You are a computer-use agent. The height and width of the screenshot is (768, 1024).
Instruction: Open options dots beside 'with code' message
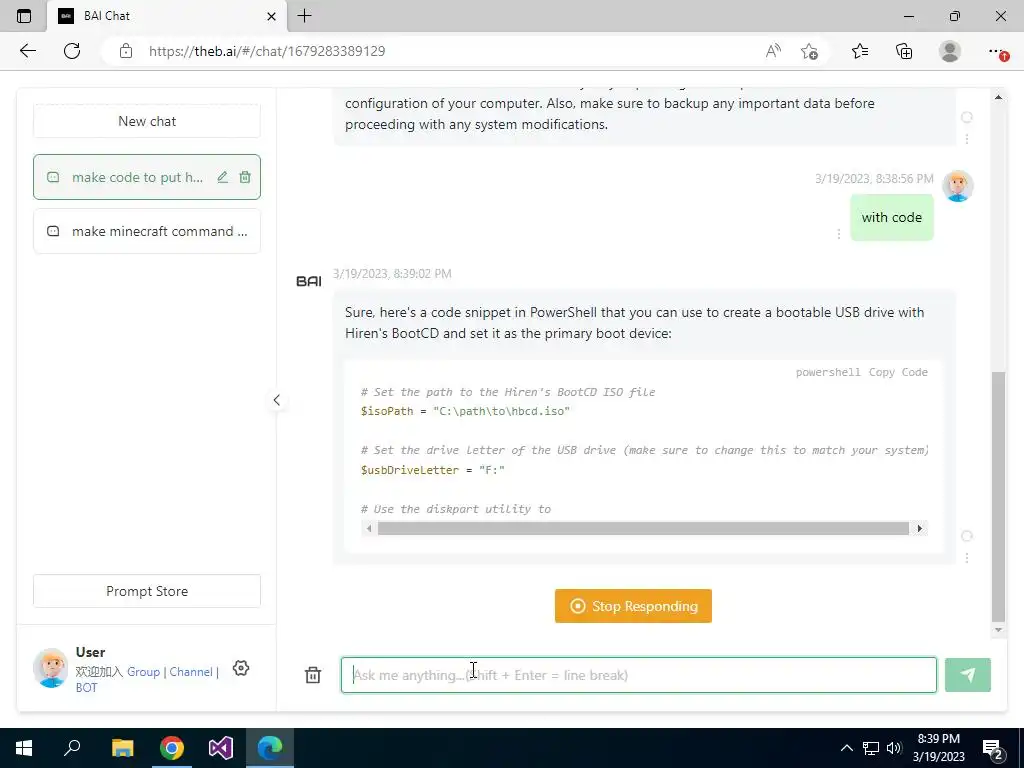pyautogui.click(x=839, y=233)
